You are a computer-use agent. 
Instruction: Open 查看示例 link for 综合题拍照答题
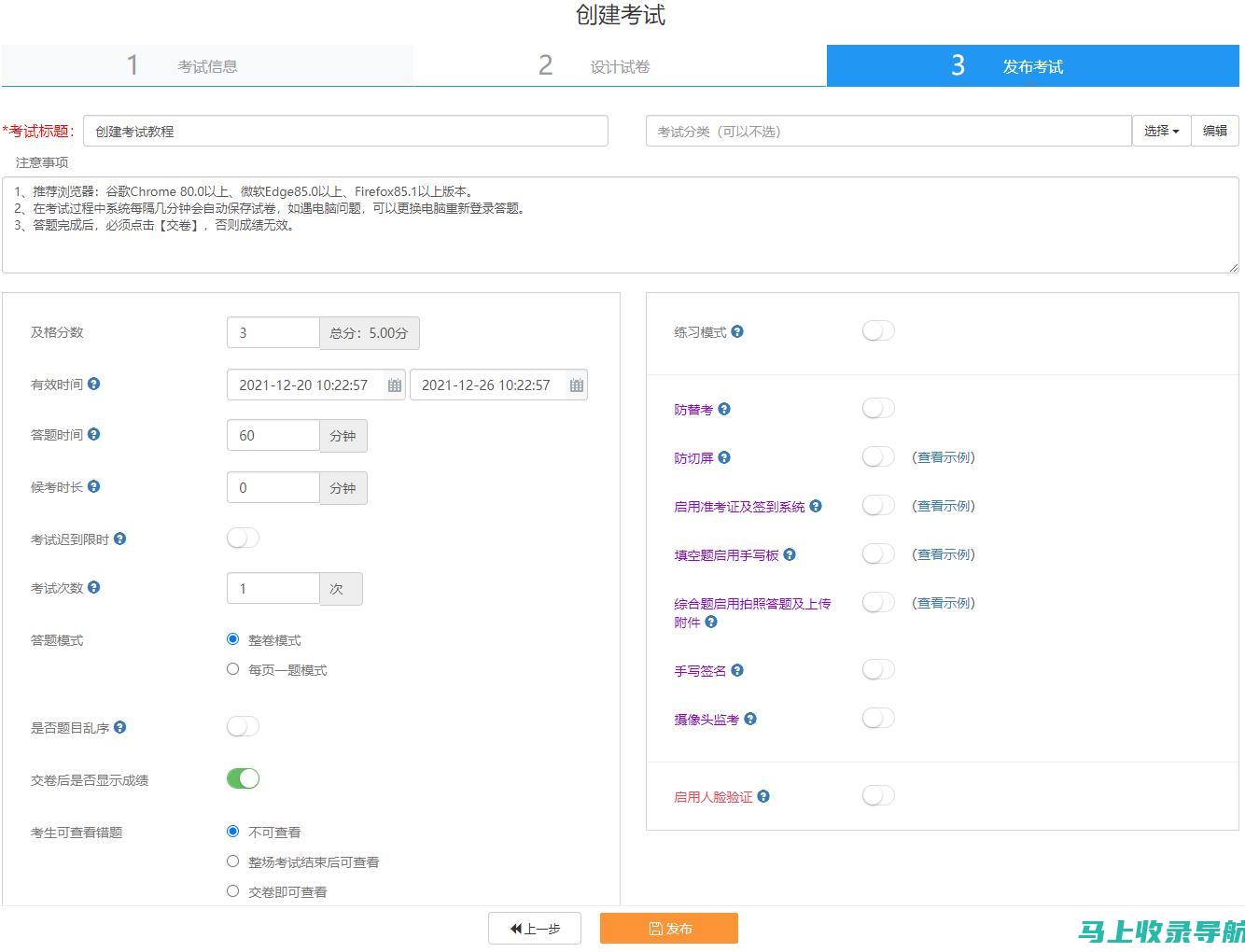944,603
